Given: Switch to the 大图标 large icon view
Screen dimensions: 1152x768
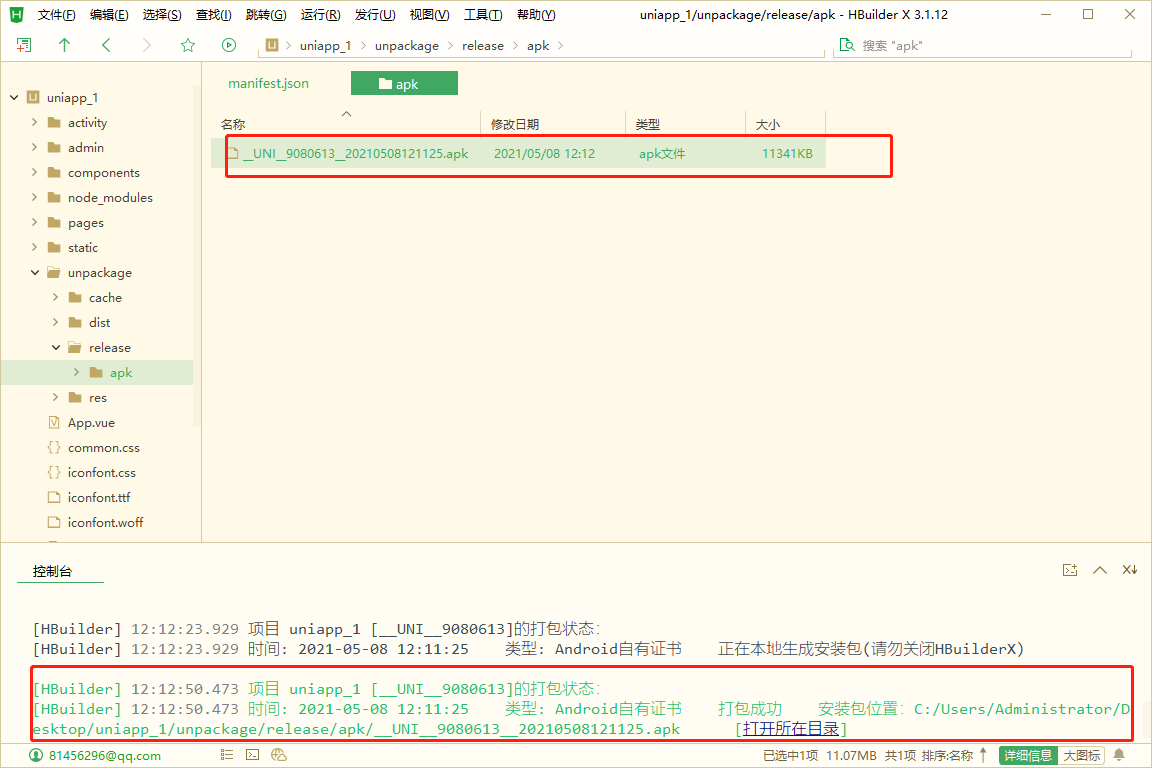Looking at the screenshot, I should (x=1081, y=755).
